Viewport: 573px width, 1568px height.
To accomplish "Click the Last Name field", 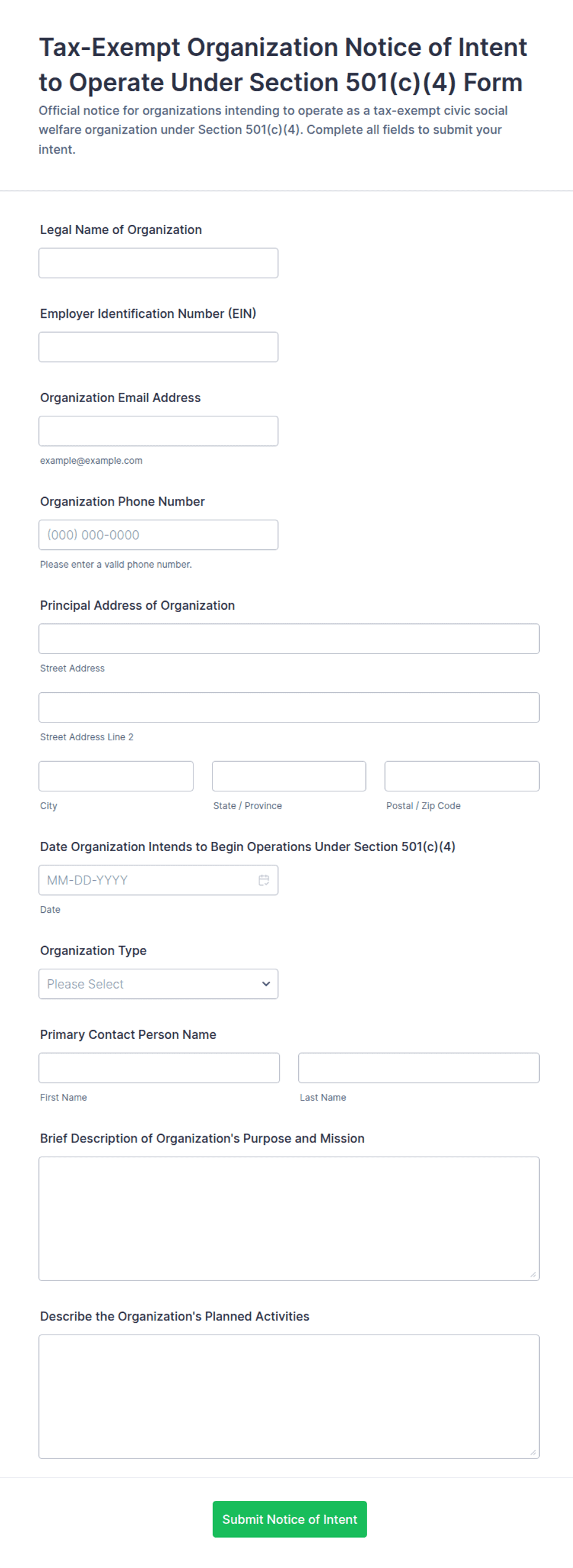I will pyautogui.click(x=419, y=1068).
